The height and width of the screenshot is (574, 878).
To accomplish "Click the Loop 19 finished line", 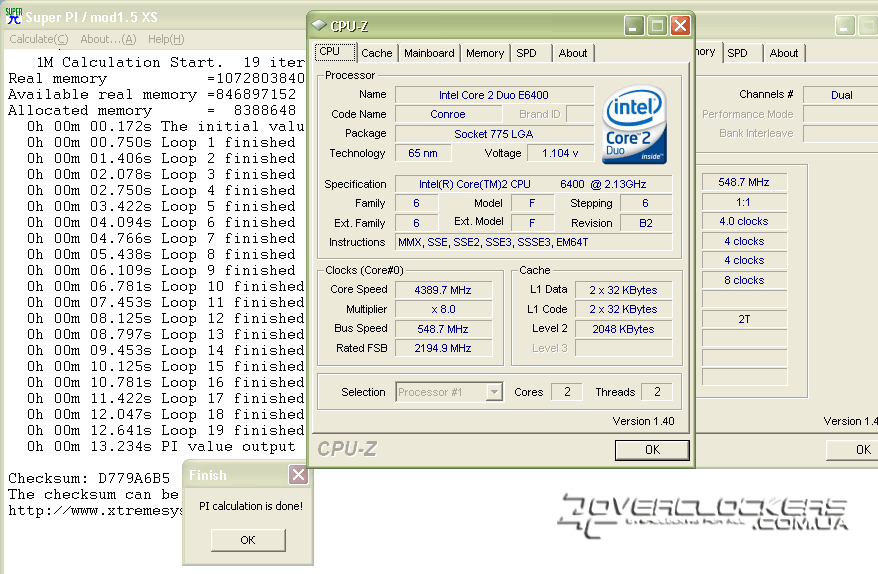I will point(165,431).
